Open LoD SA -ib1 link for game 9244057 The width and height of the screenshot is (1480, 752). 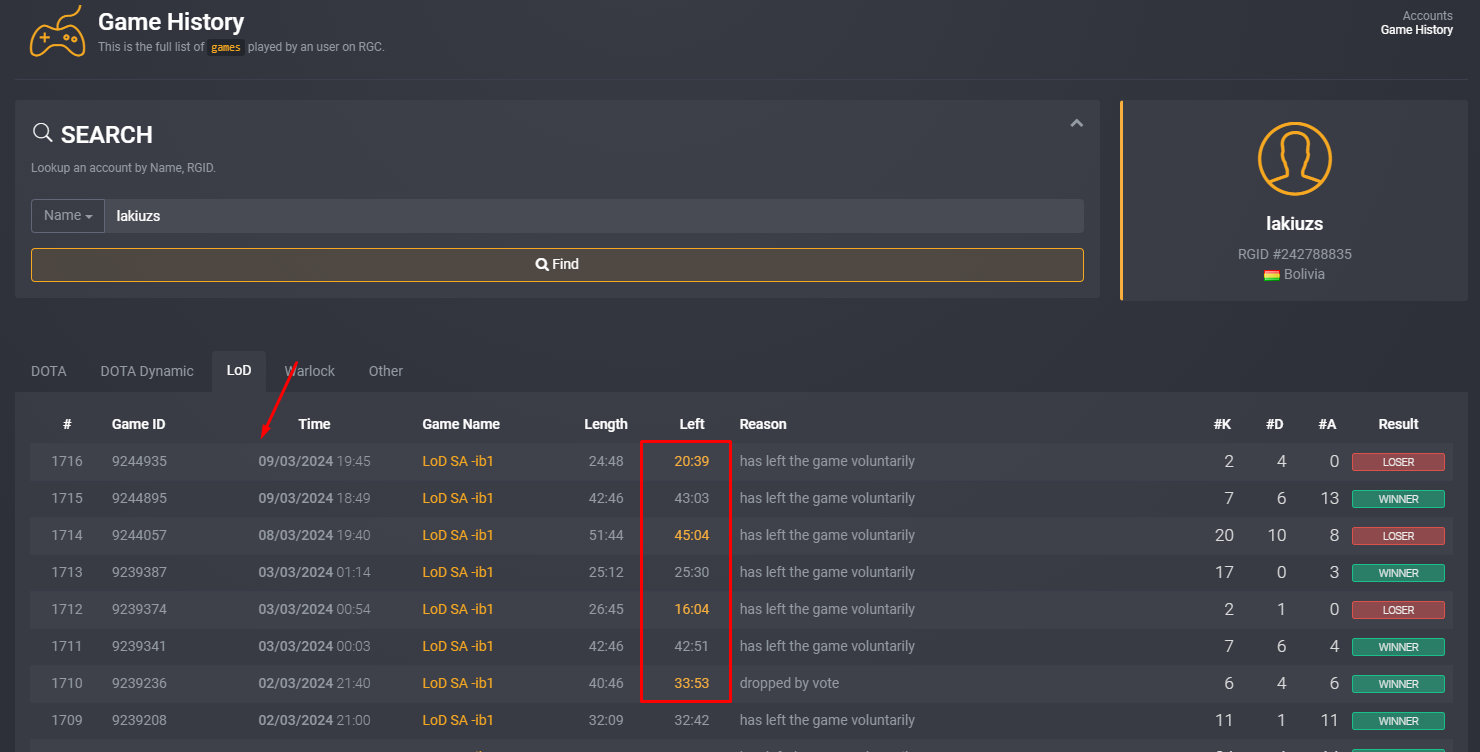[458, 535]
